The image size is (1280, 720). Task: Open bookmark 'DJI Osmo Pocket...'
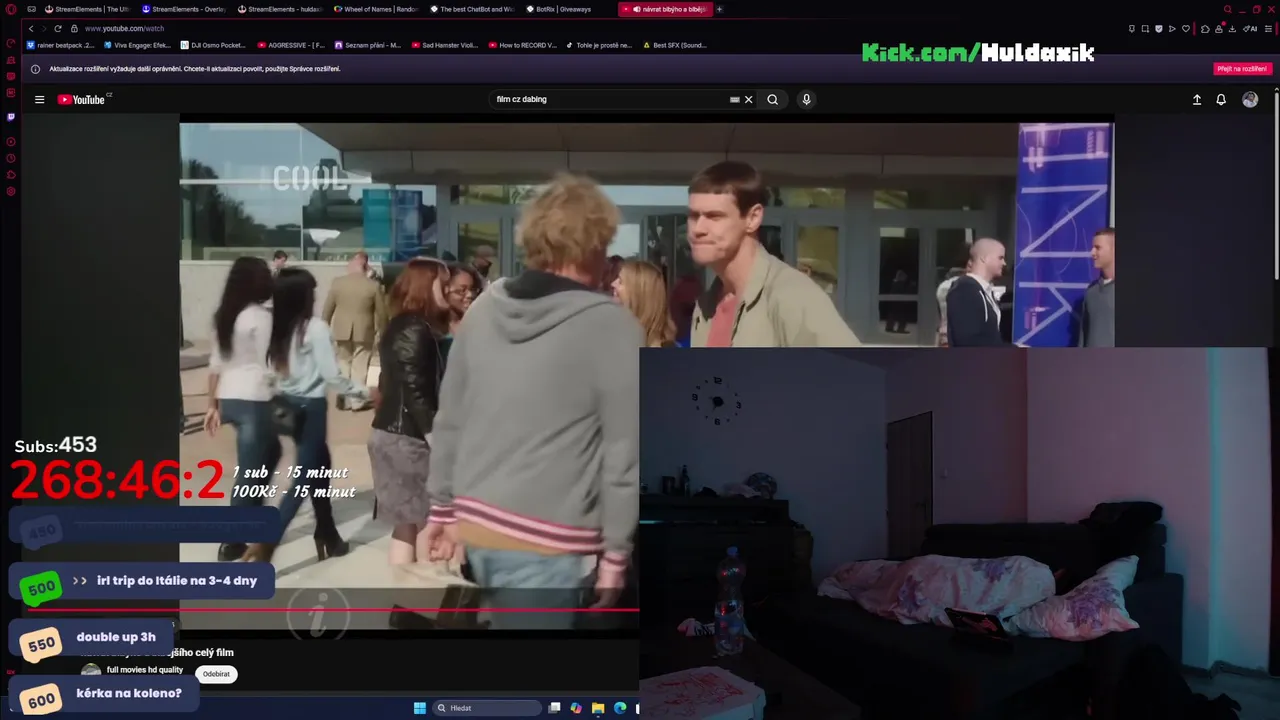[x=213, y=45]
